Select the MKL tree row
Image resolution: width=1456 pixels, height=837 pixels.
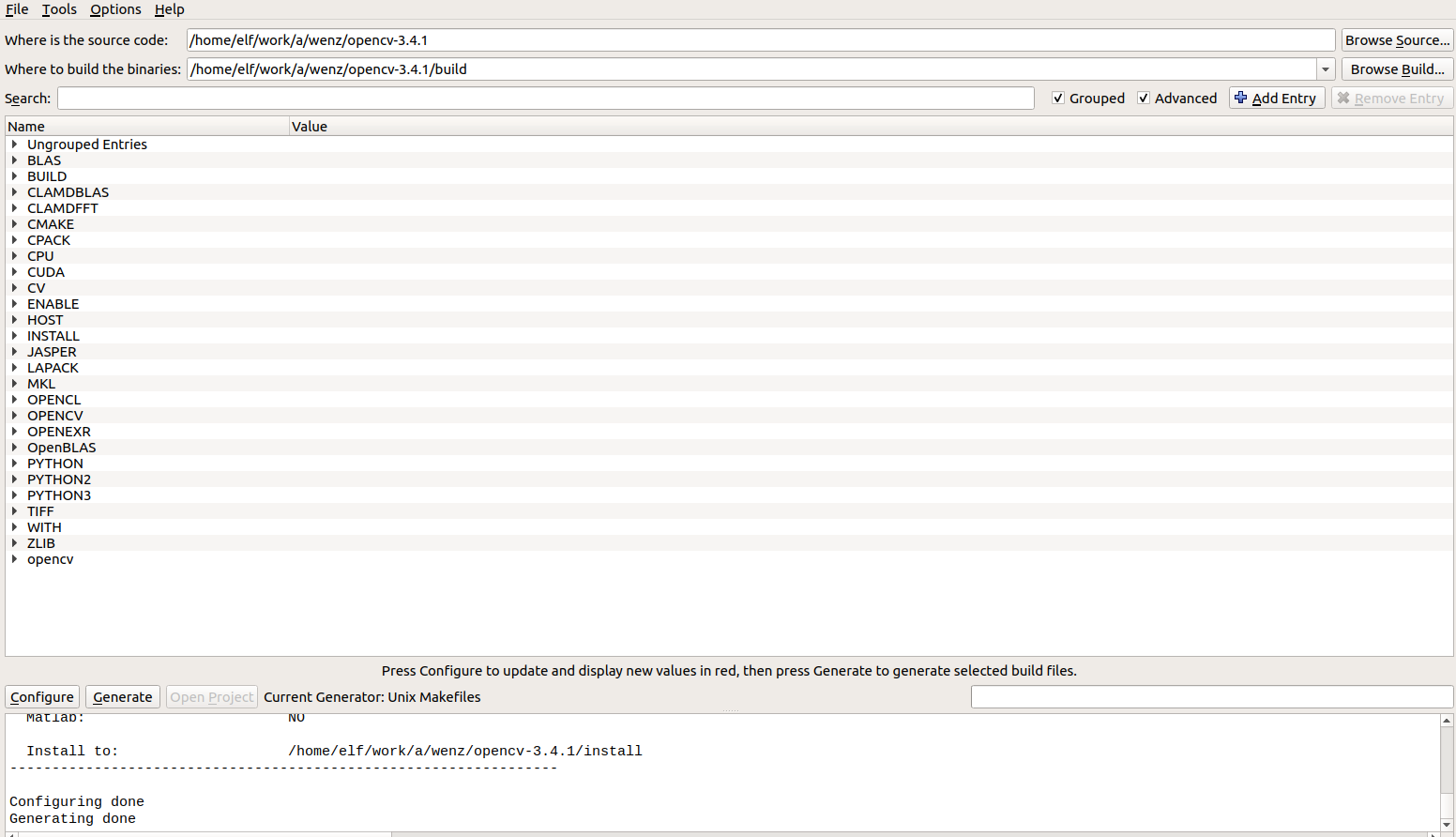pyautogui.click(x=729, y=384)
